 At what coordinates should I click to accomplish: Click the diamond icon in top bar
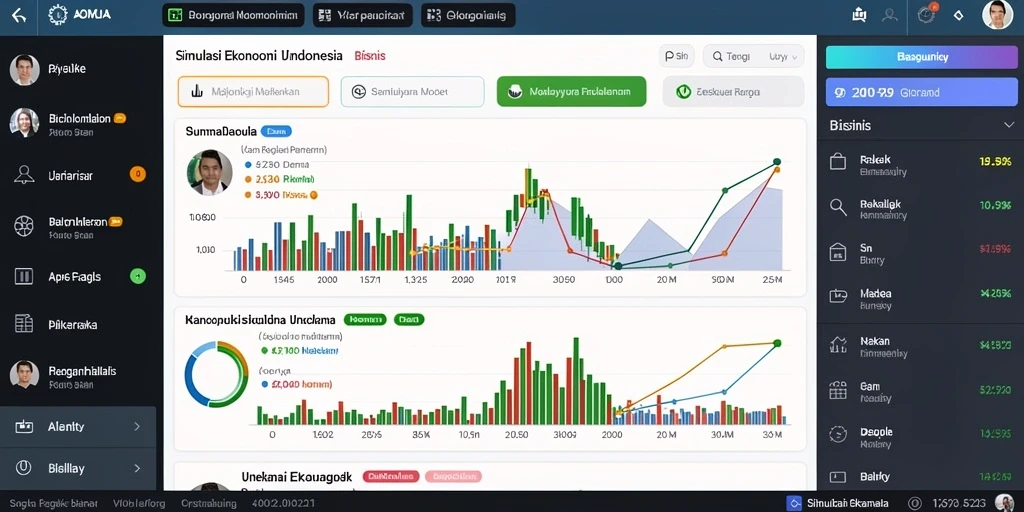[959, 15]
